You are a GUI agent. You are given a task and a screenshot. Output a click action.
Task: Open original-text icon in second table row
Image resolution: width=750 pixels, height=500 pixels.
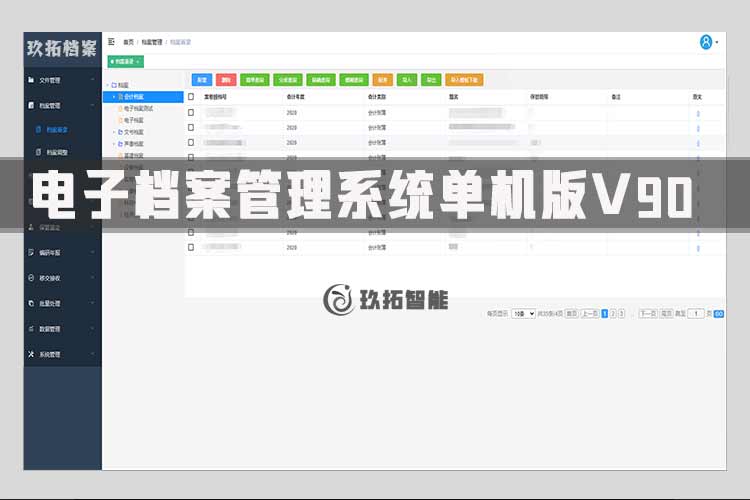tap(698, 128)
